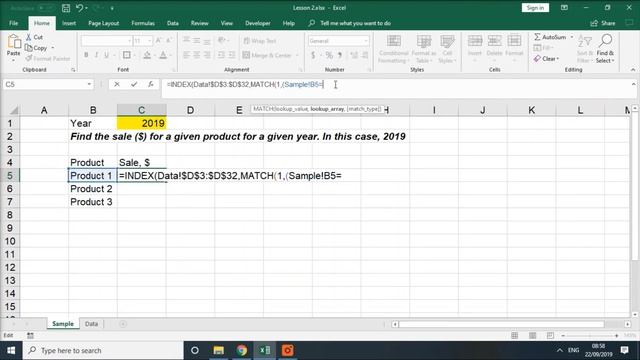The image size is (640, 360).
Task: Click the zoom slider in status bar
Action: point(589,336)
